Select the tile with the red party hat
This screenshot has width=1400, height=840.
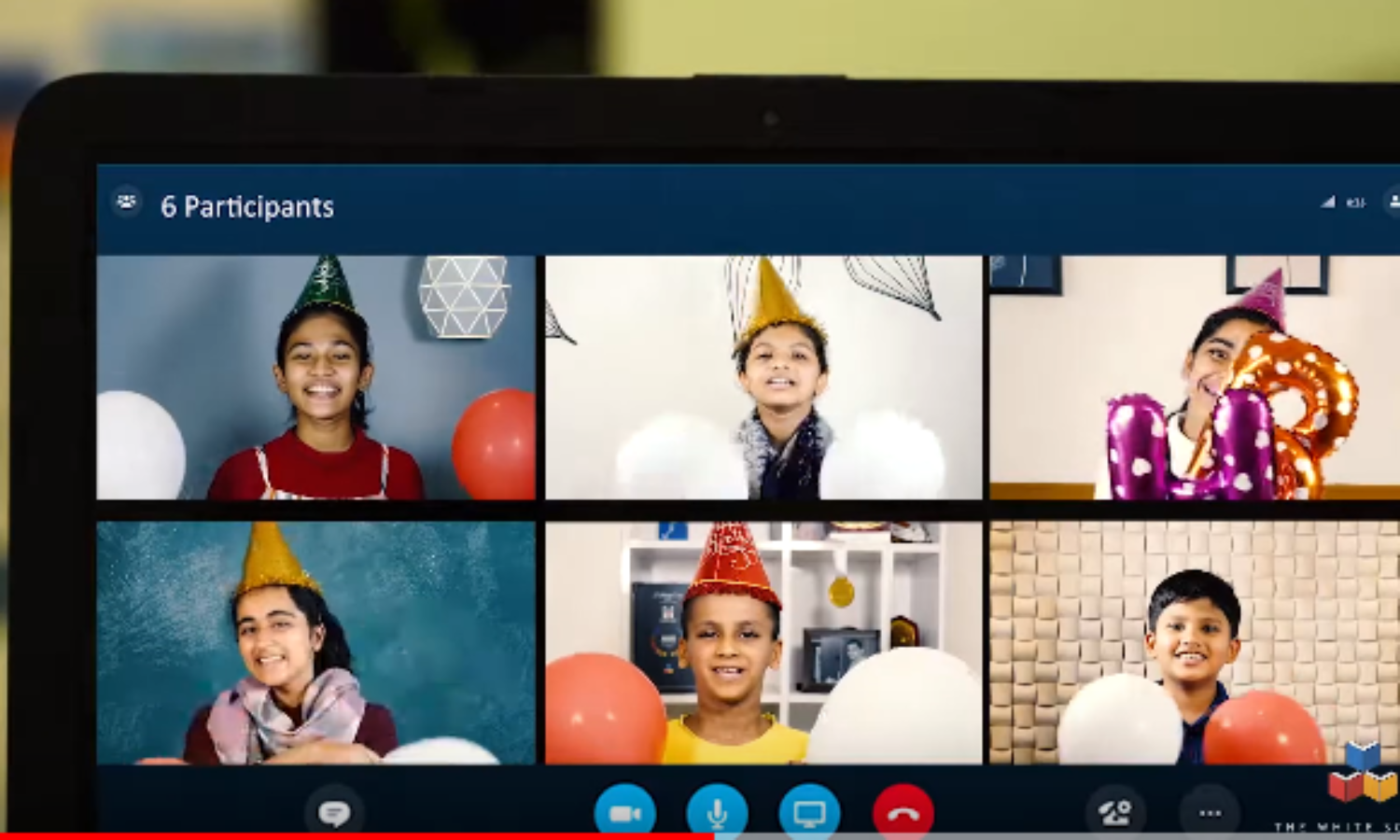tap(763, 643)
